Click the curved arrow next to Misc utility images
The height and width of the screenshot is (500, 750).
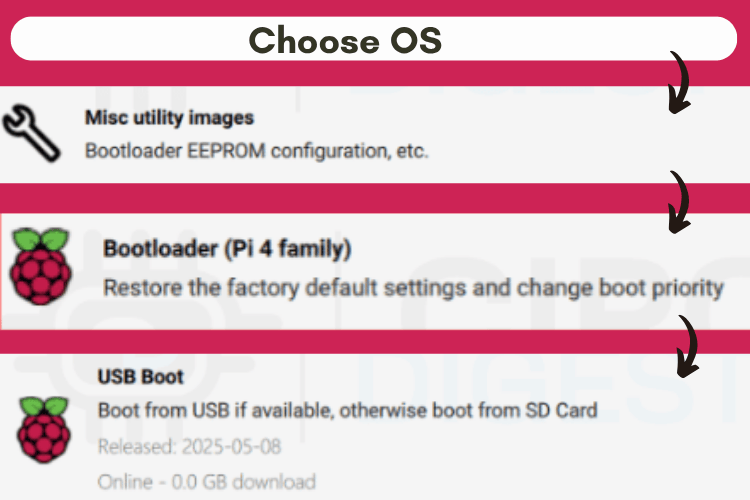pyautogui.click(x=681, y=82)
